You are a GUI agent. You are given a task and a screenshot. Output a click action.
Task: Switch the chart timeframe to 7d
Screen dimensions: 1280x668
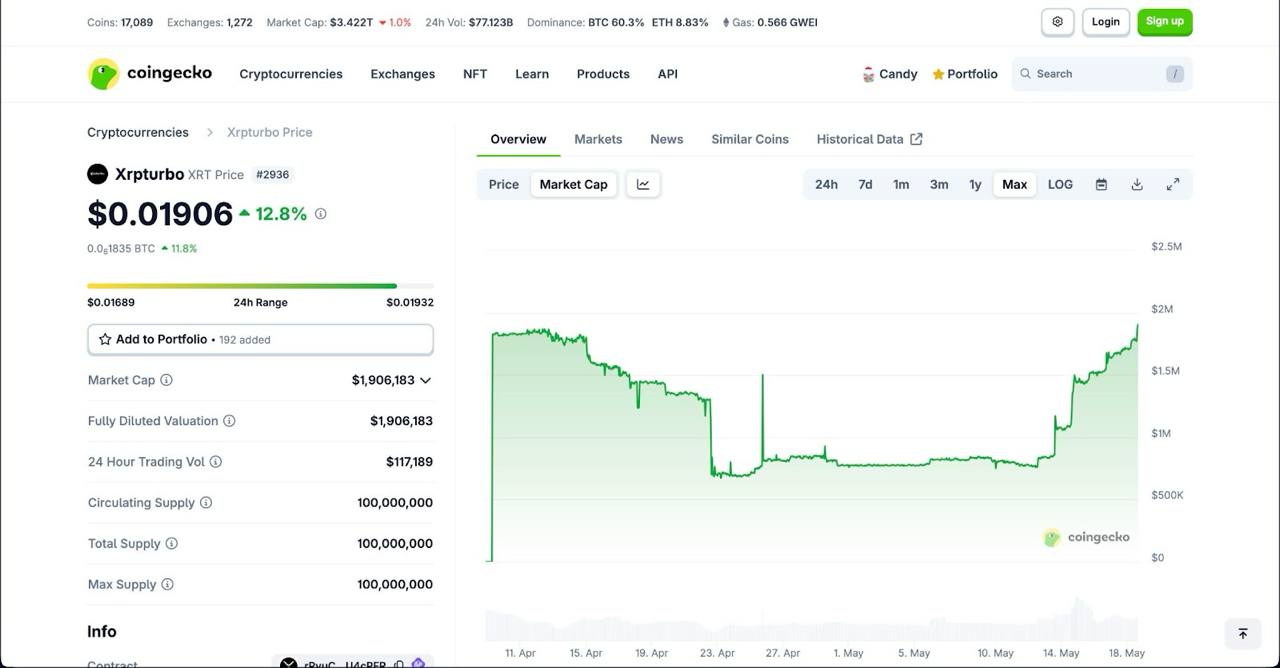pyautogui.click(x=865, y=184)
